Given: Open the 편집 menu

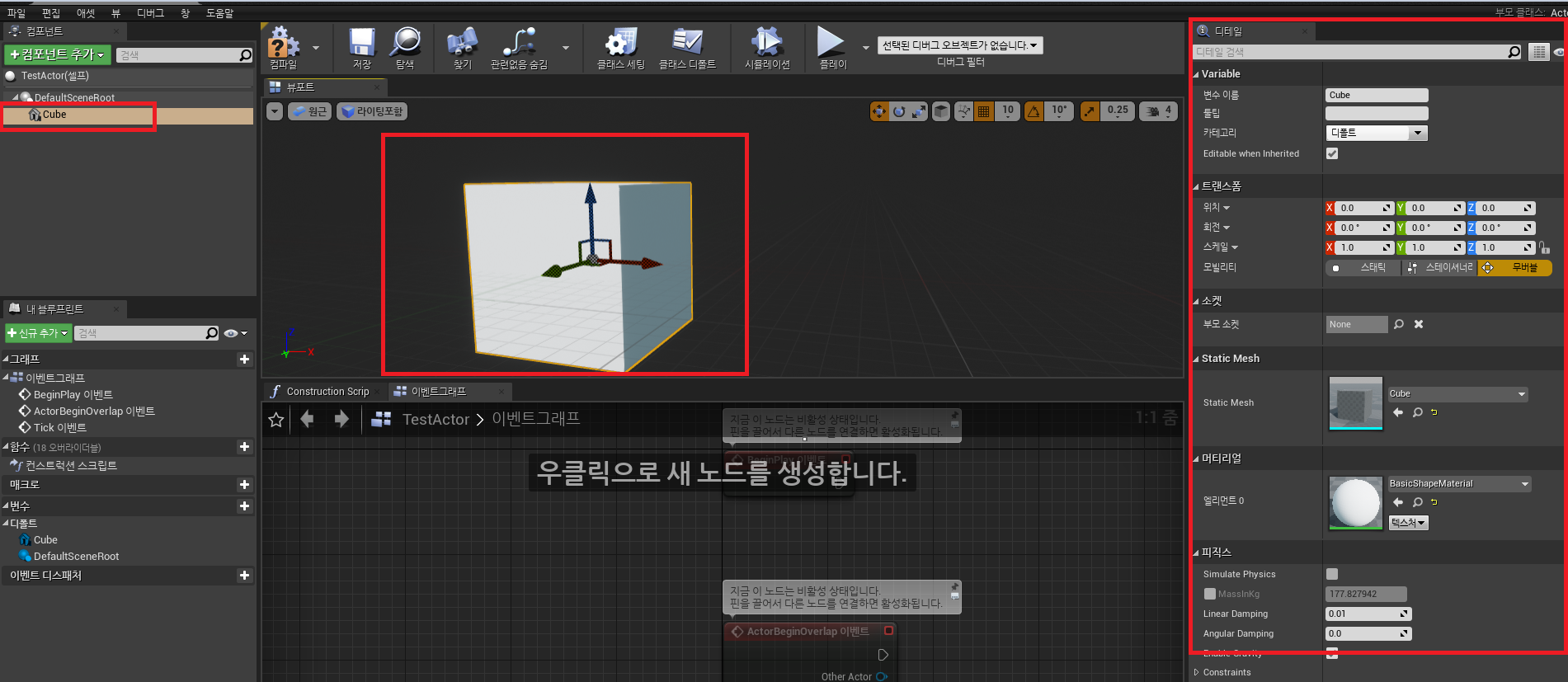Looking at the screenshot, I should (51, 13).
